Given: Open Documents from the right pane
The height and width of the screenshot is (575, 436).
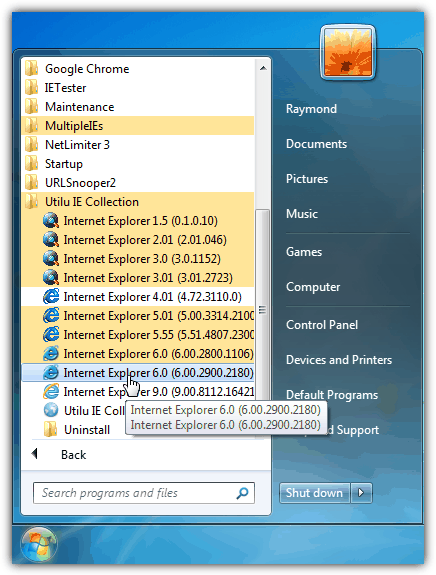Looking at the screenshot, I should 316,144.
